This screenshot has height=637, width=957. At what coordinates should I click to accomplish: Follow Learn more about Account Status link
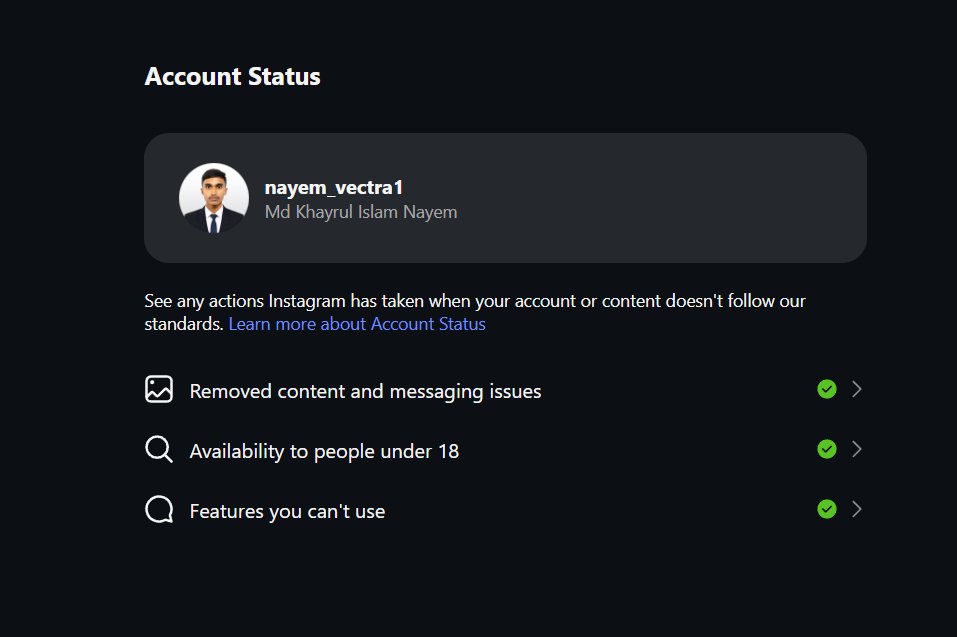point(357,323)
